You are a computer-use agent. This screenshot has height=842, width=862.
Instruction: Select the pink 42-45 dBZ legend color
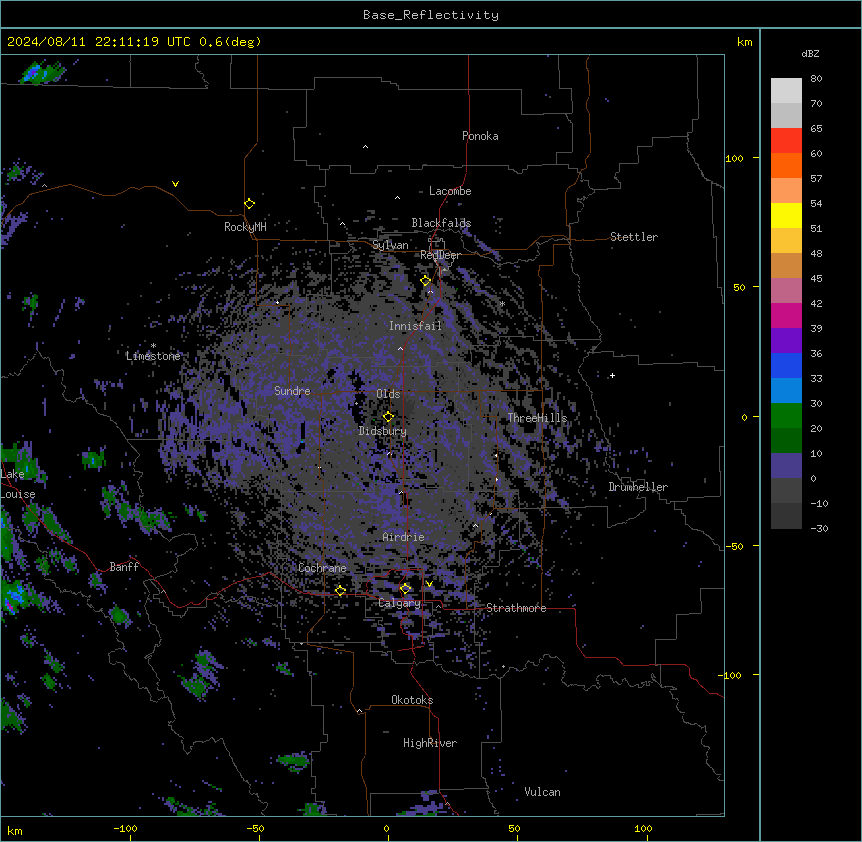(x=786, y=291)
